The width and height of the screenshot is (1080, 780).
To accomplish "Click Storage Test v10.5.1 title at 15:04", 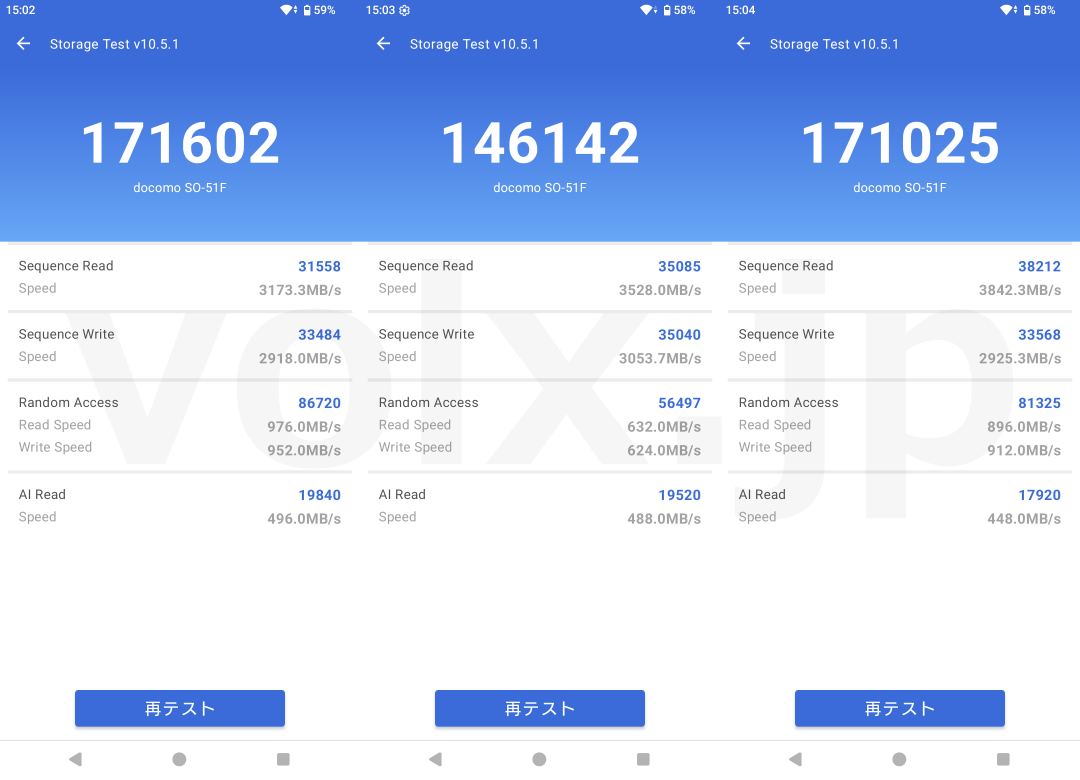I will (834, 44).
